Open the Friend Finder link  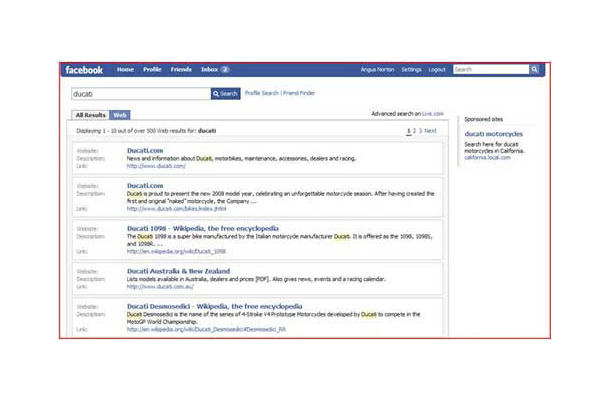(x=298, y=93)
